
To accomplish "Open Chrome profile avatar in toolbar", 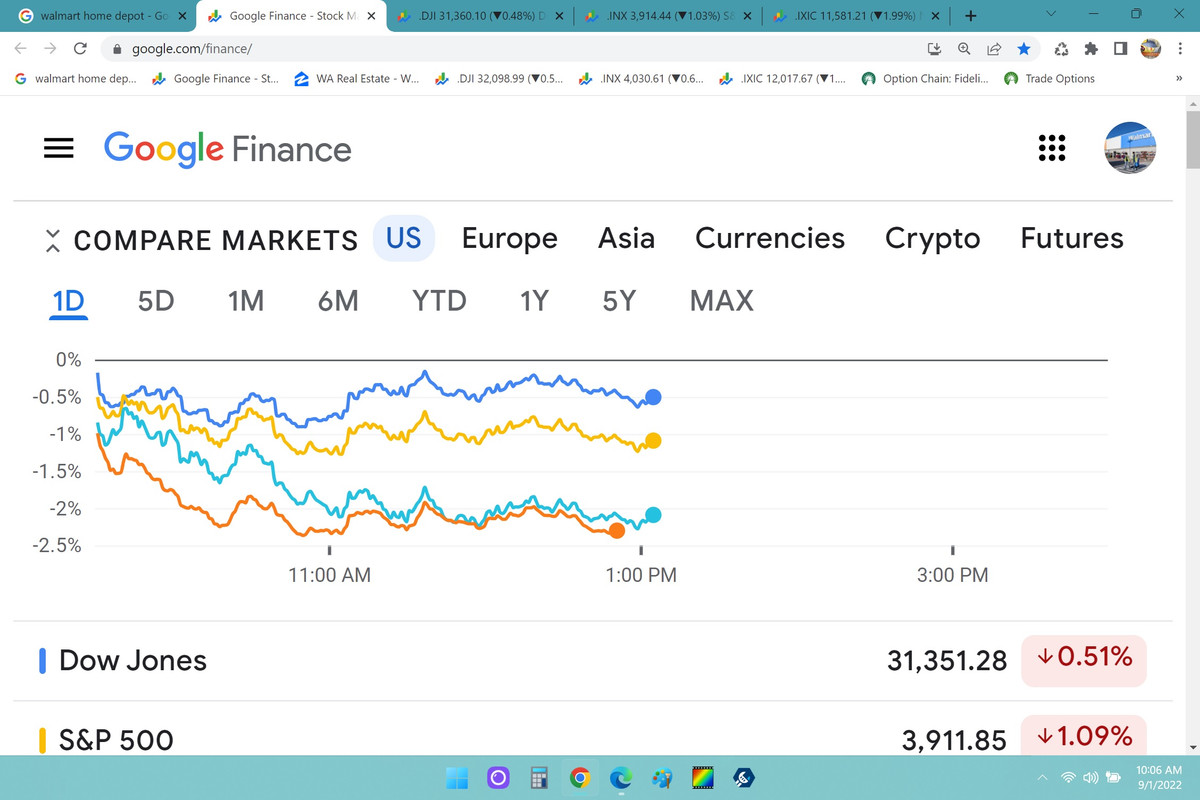I will [x=1151, y=48].
